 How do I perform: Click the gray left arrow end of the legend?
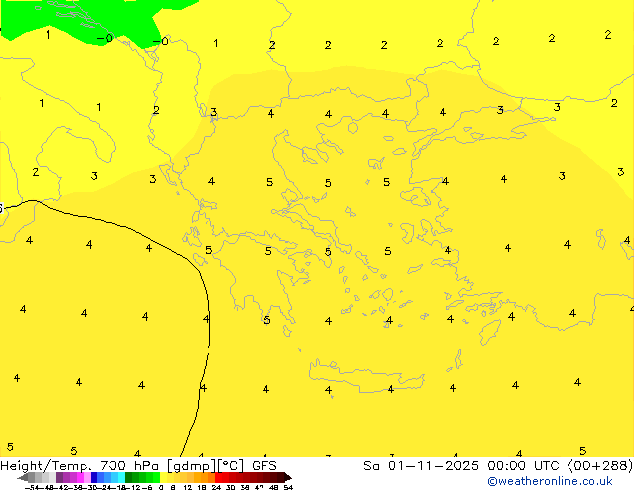click(23, 478)
